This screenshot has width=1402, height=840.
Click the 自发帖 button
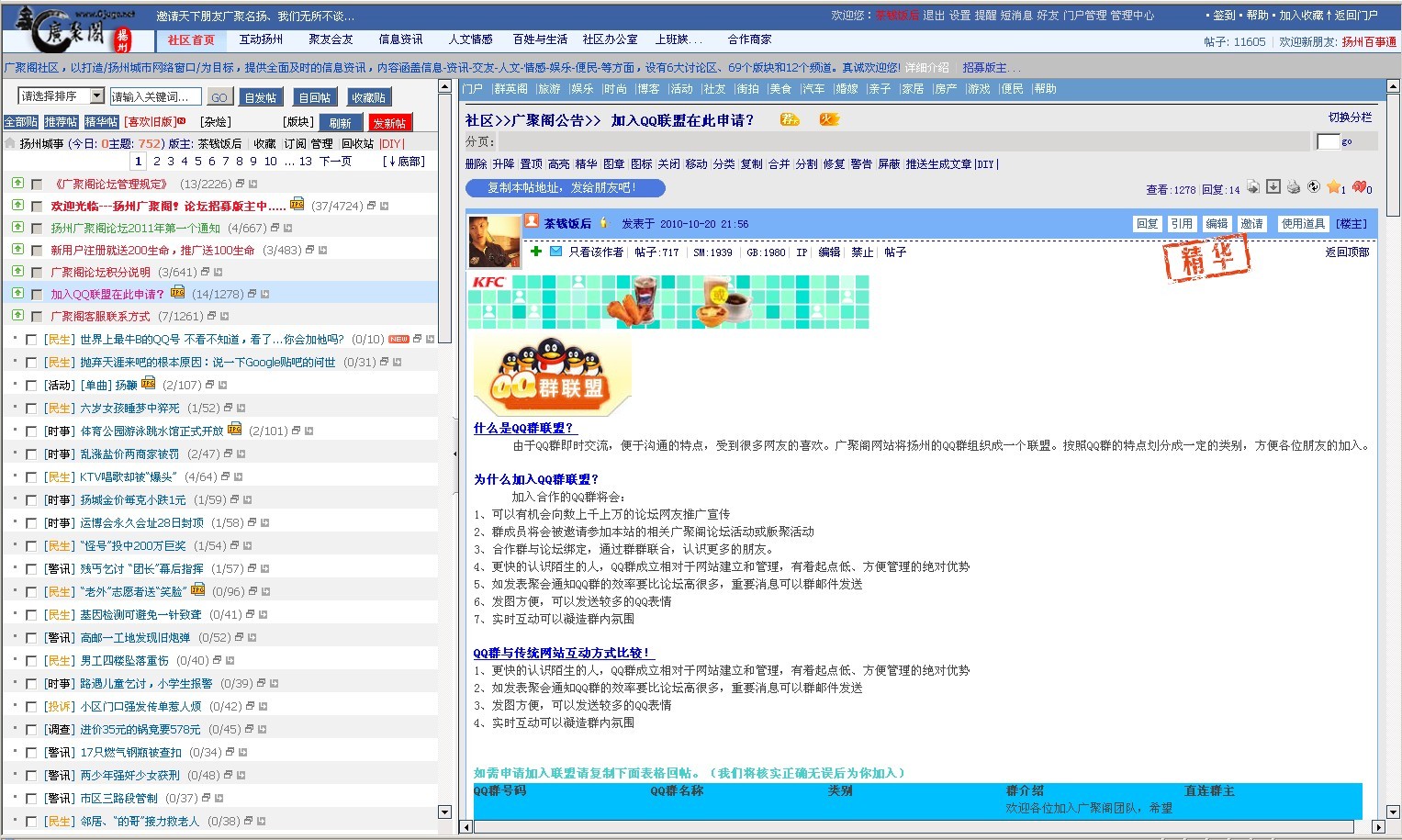pyautogui.click(x=260, y=97)
